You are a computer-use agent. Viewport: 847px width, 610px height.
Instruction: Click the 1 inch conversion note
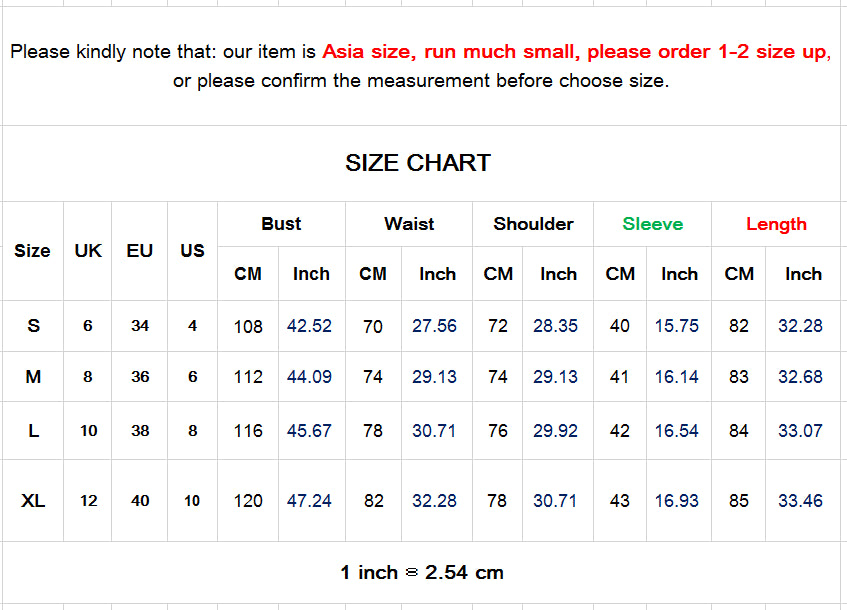tap(422, 573)
